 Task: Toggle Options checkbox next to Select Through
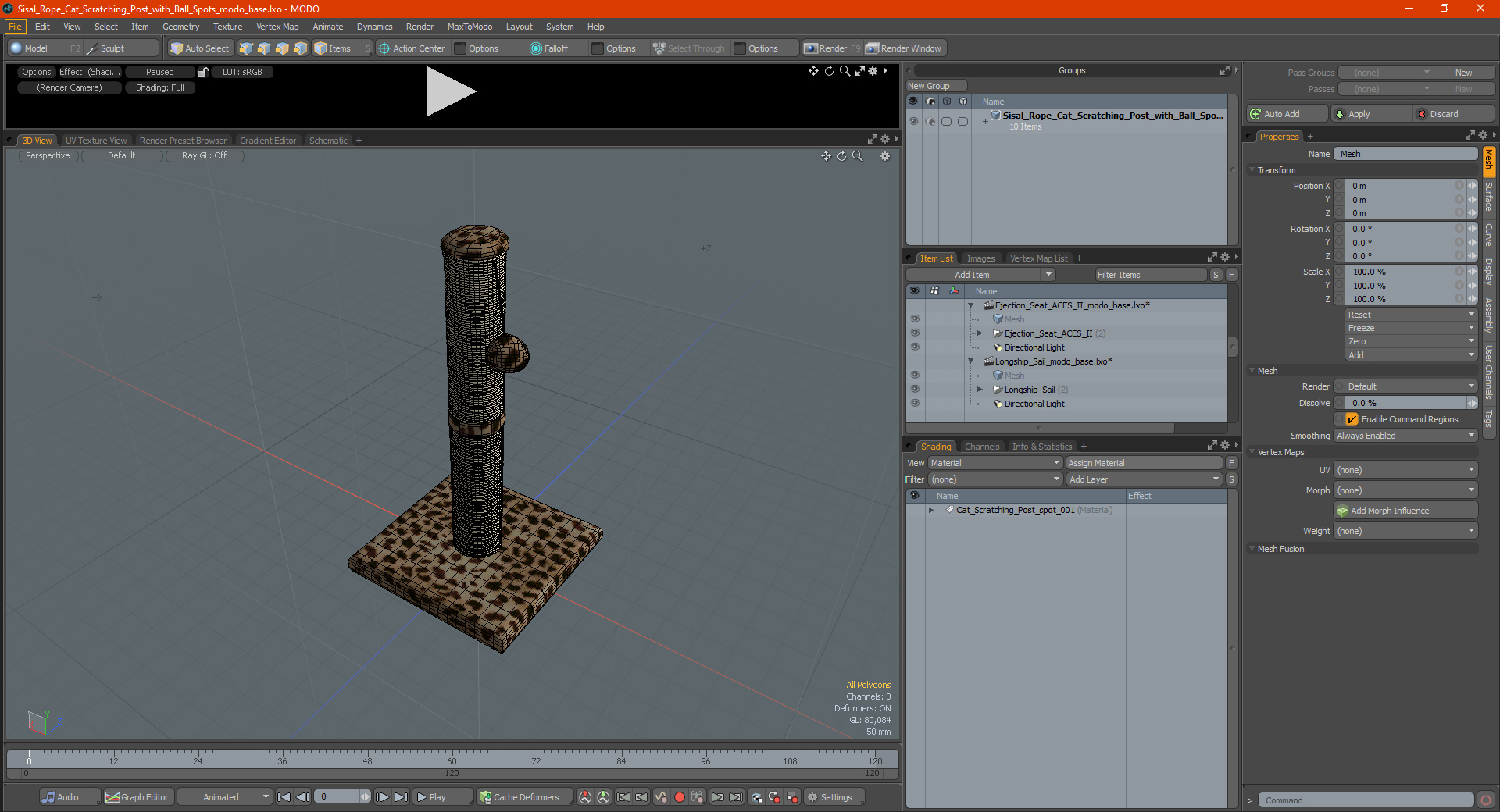click(x=740, y=48)
